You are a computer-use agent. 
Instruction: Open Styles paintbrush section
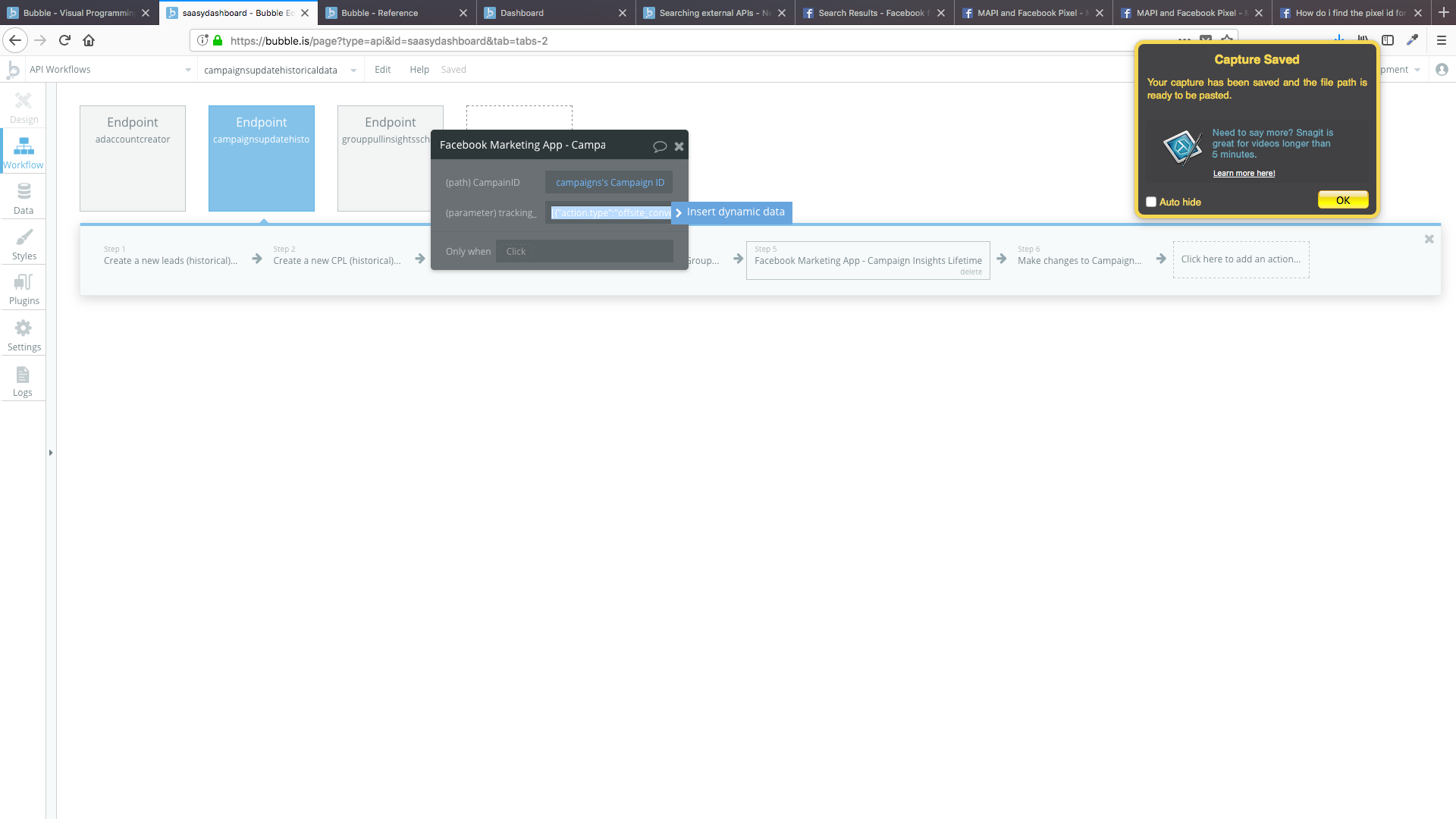tap(24, 243)
